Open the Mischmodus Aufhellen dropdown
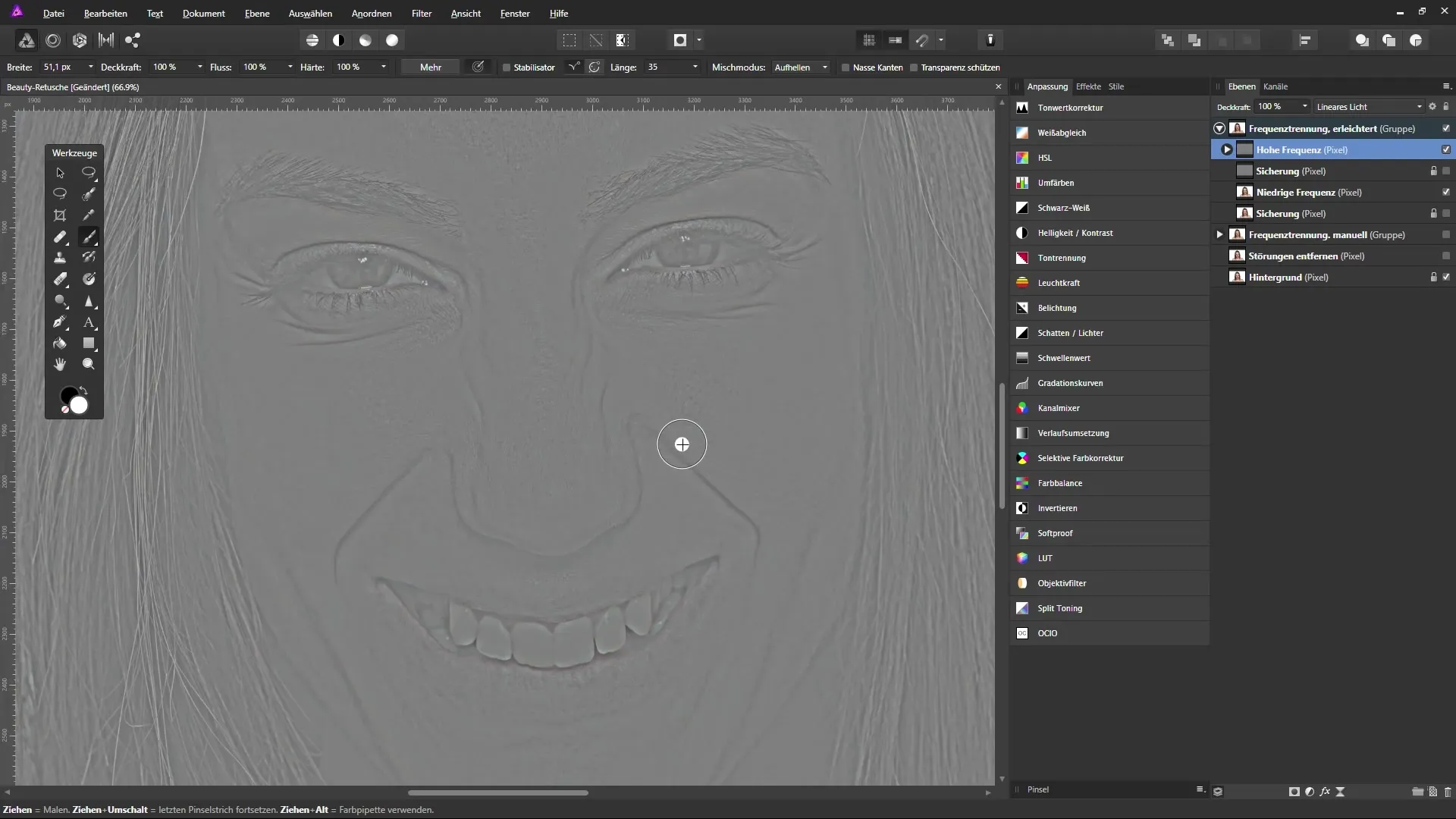 click(x=801, y=67)
